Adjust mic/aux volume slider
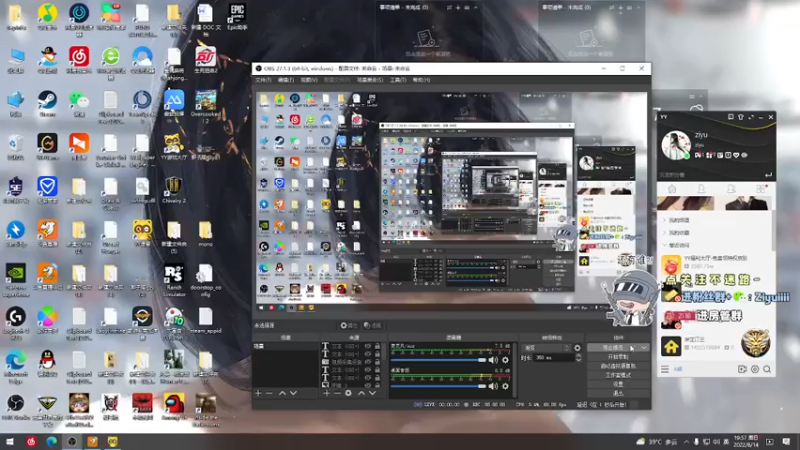Image resolution: width=800 pixels, height=450 pixels. [438, 360]
